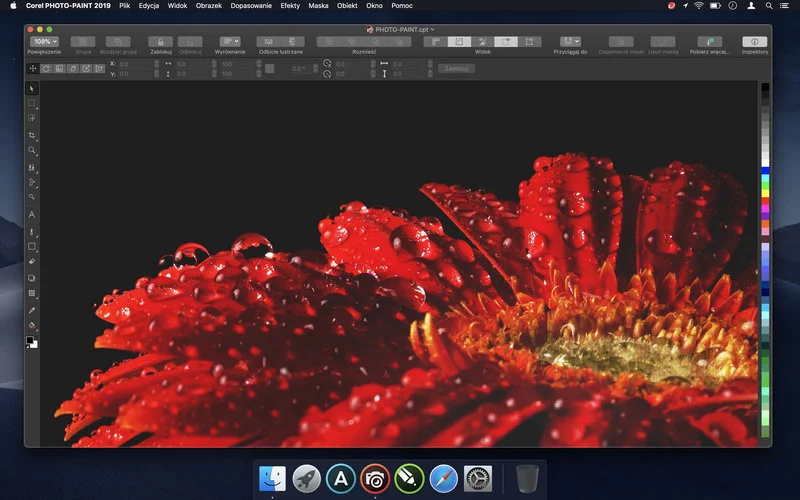The height and width of the screenshot is (500, 800).
Task: Click the rotation angle input field
Action: (300, 68)
